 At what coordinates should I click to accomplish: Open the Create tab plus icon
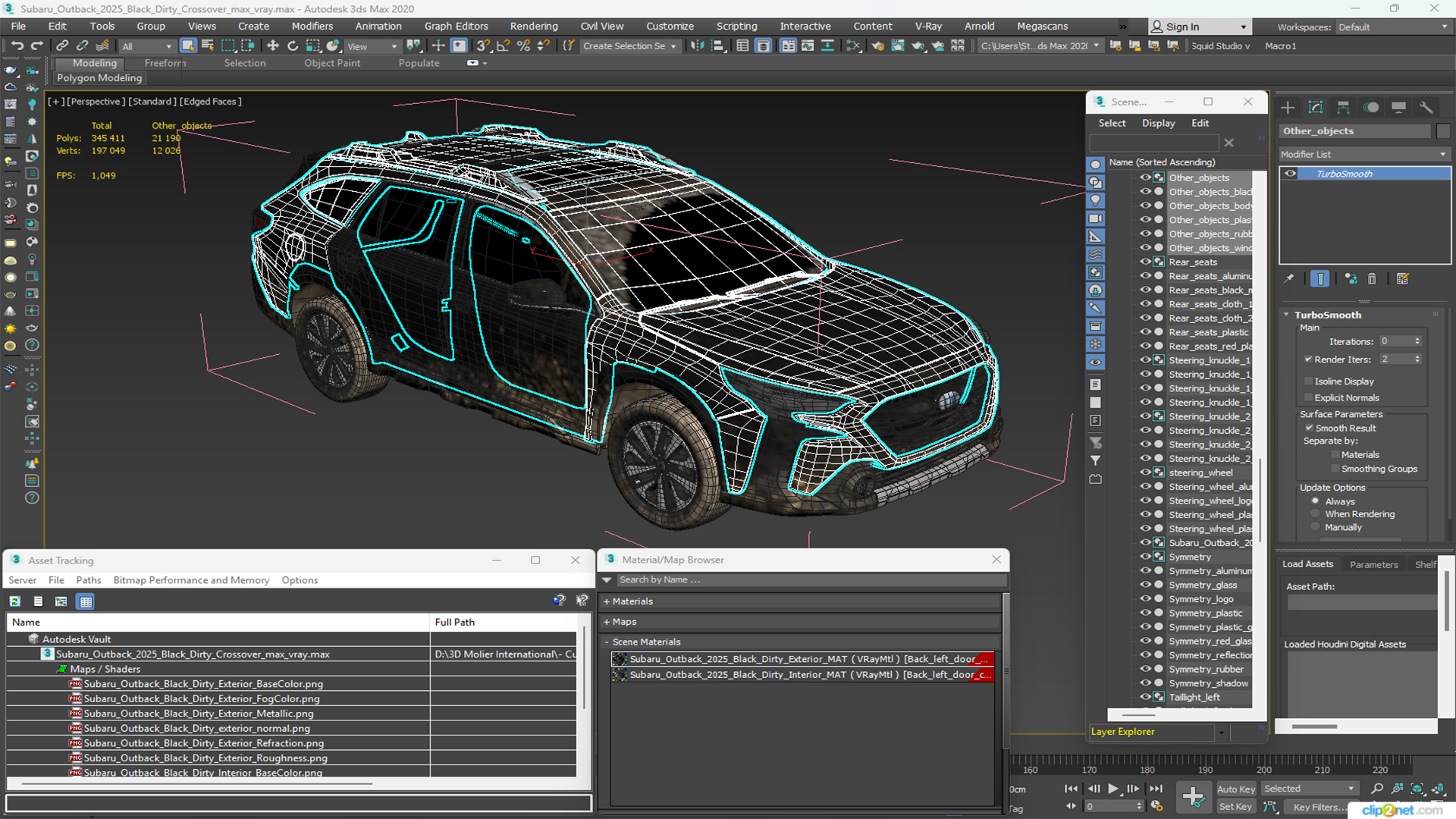point(1288,108)
